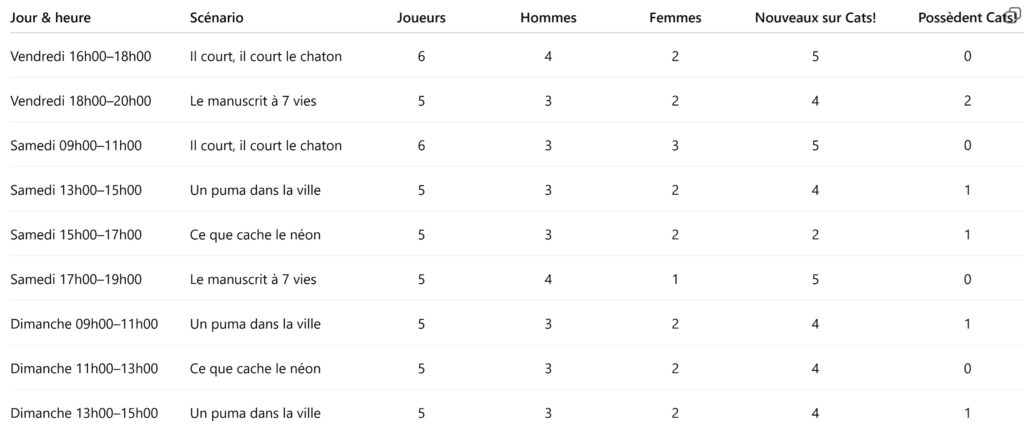Select the "Samedi 15h00–17h00" time slot cell

76,235
